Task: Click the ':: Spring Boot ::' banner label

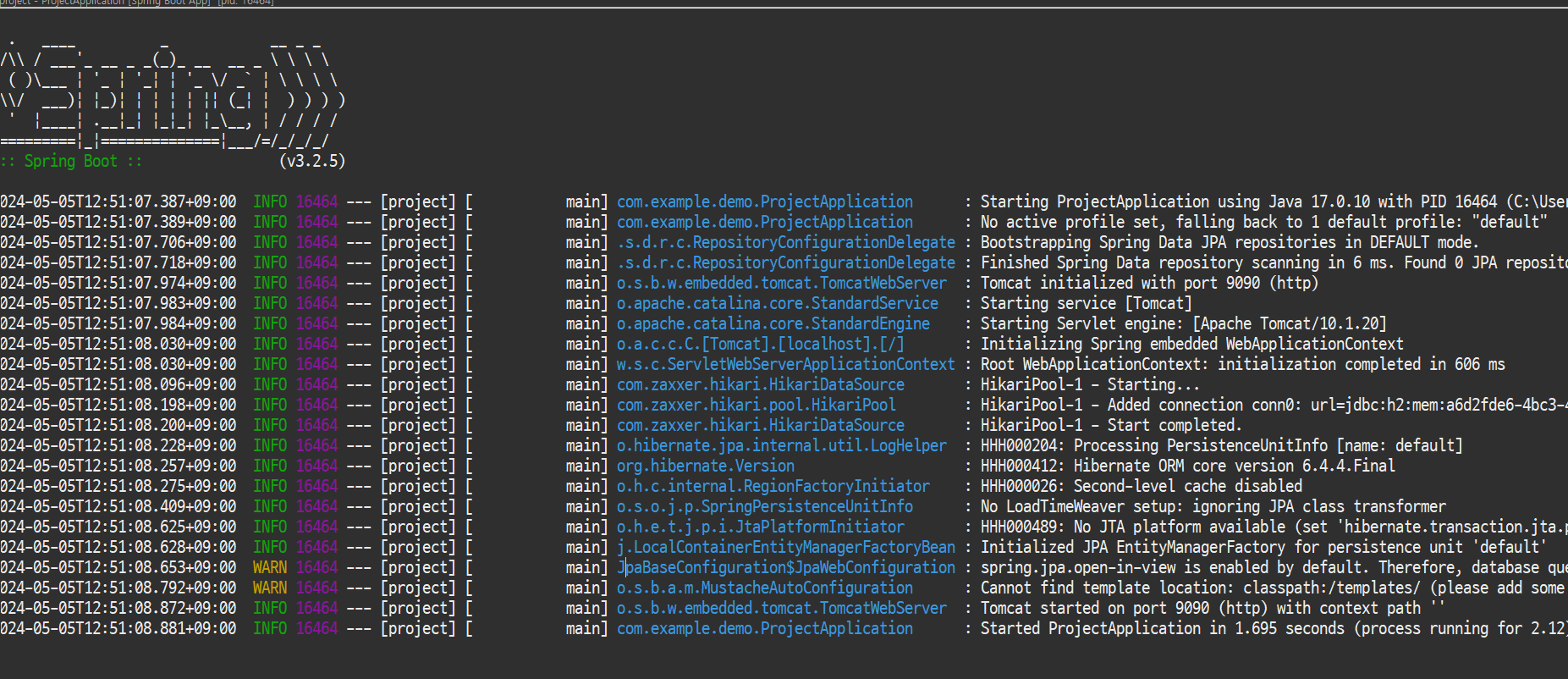Action: (x=71, y=161)
